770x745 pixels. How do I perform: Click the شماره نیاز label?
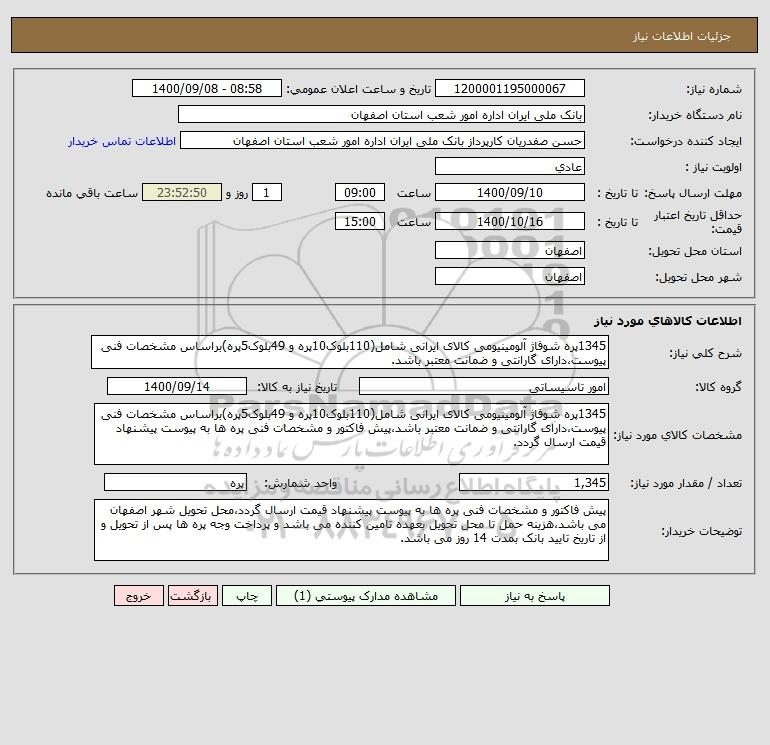pos(714,89)
